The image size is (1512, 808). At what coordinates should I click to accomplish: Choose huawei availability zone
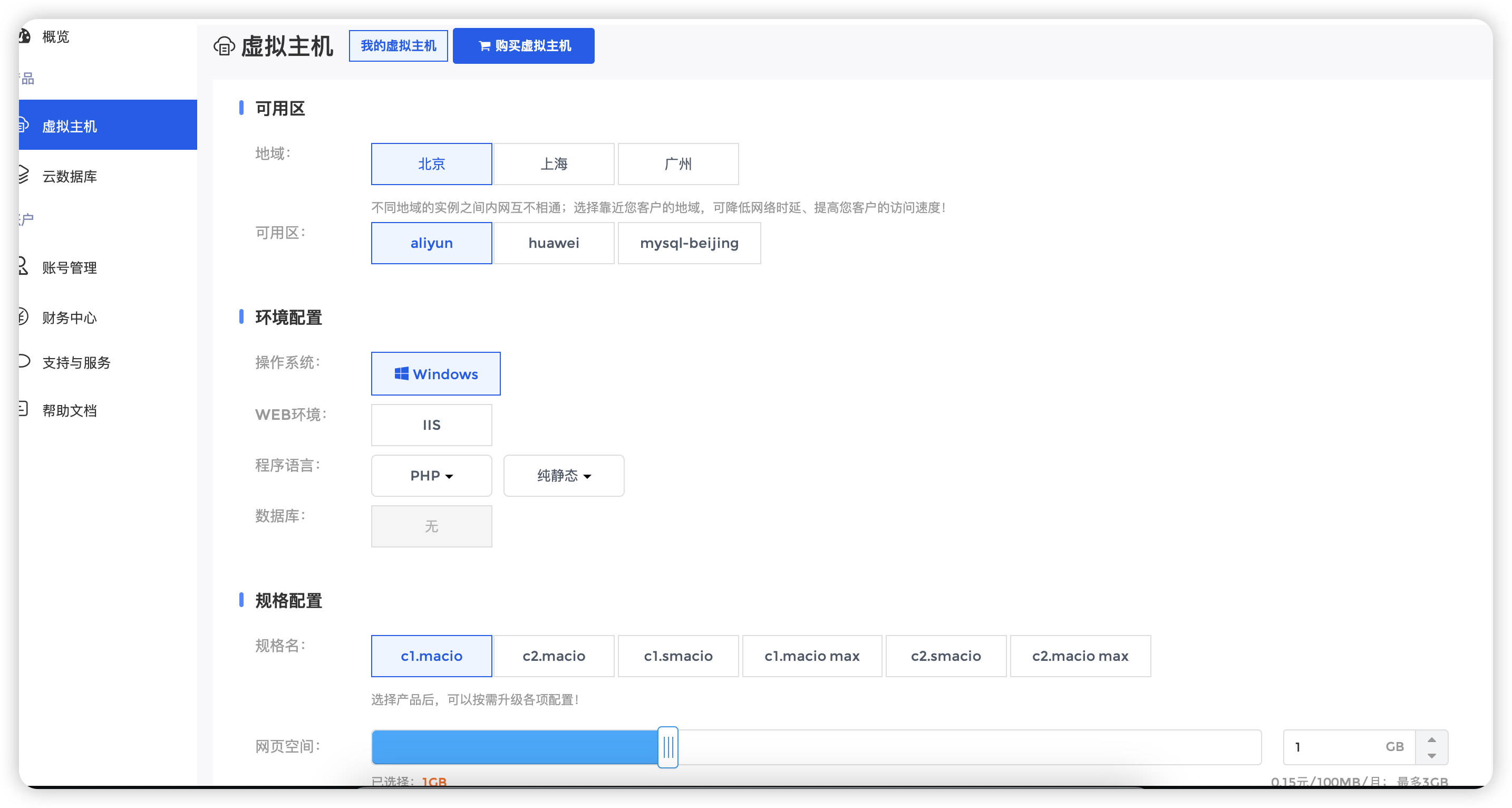[x=554, y=243]
